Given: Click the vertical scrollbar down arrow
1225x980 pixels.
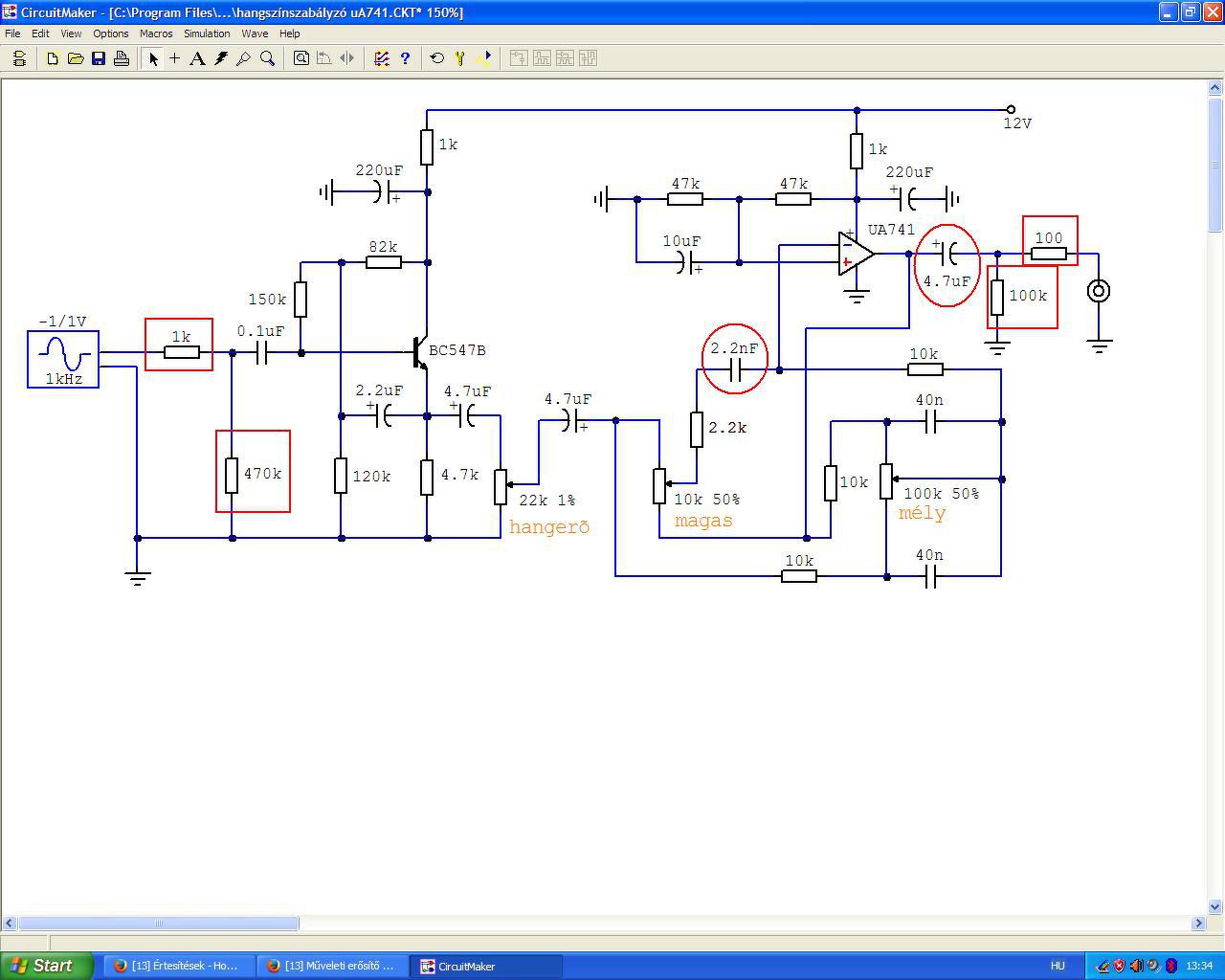Looking at the screenshot, I should 1216,906.
